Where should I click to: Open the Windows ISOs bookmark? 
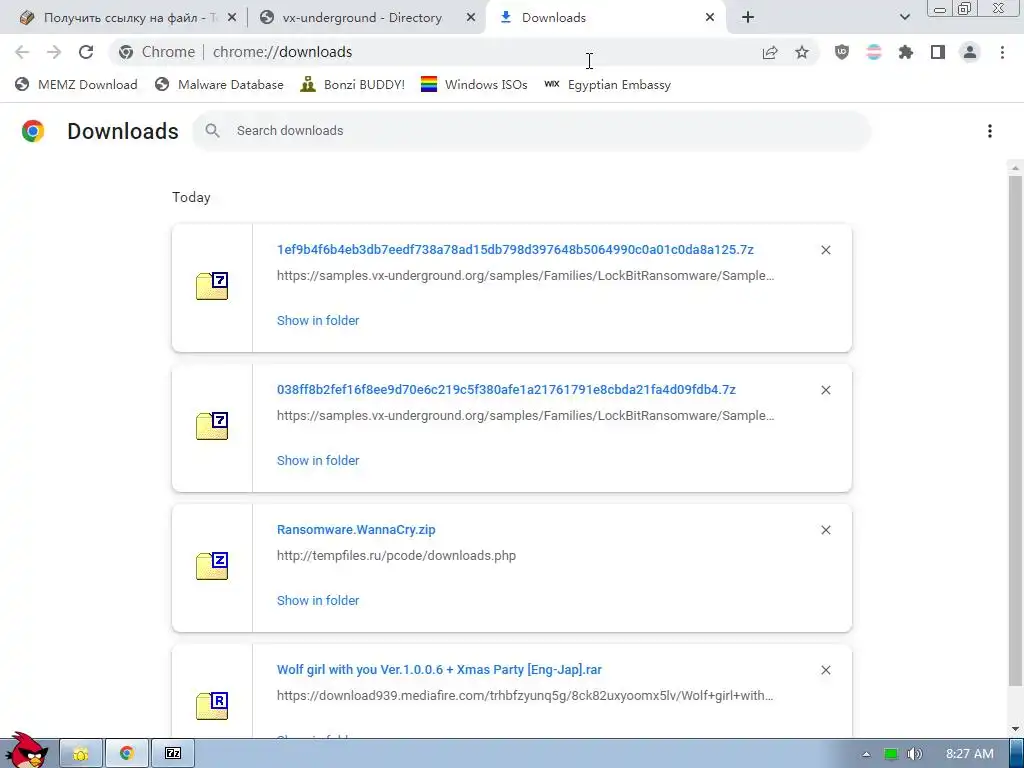(x=474, y=85)
